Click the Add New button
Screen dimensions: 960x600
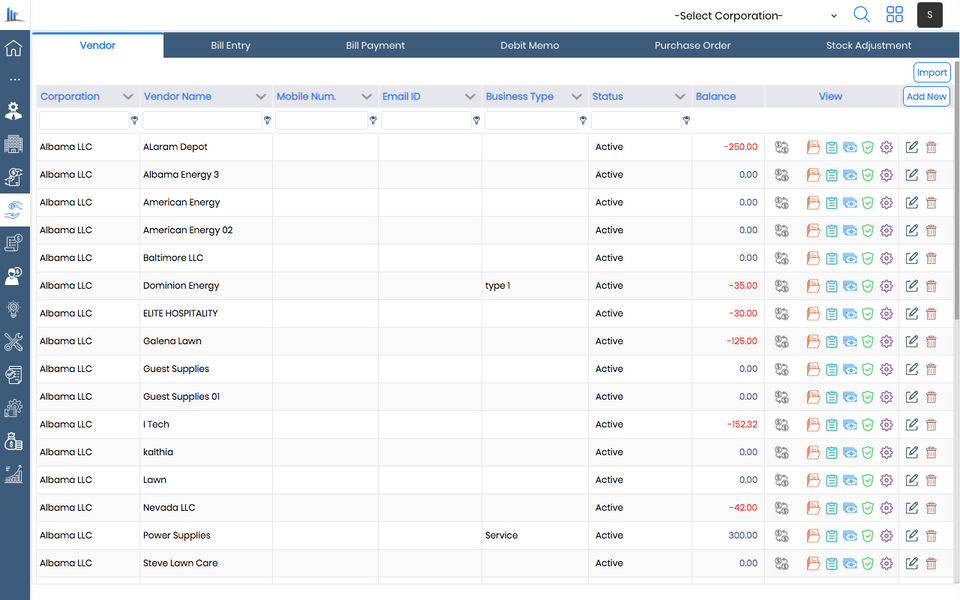[x=926, y=97]
